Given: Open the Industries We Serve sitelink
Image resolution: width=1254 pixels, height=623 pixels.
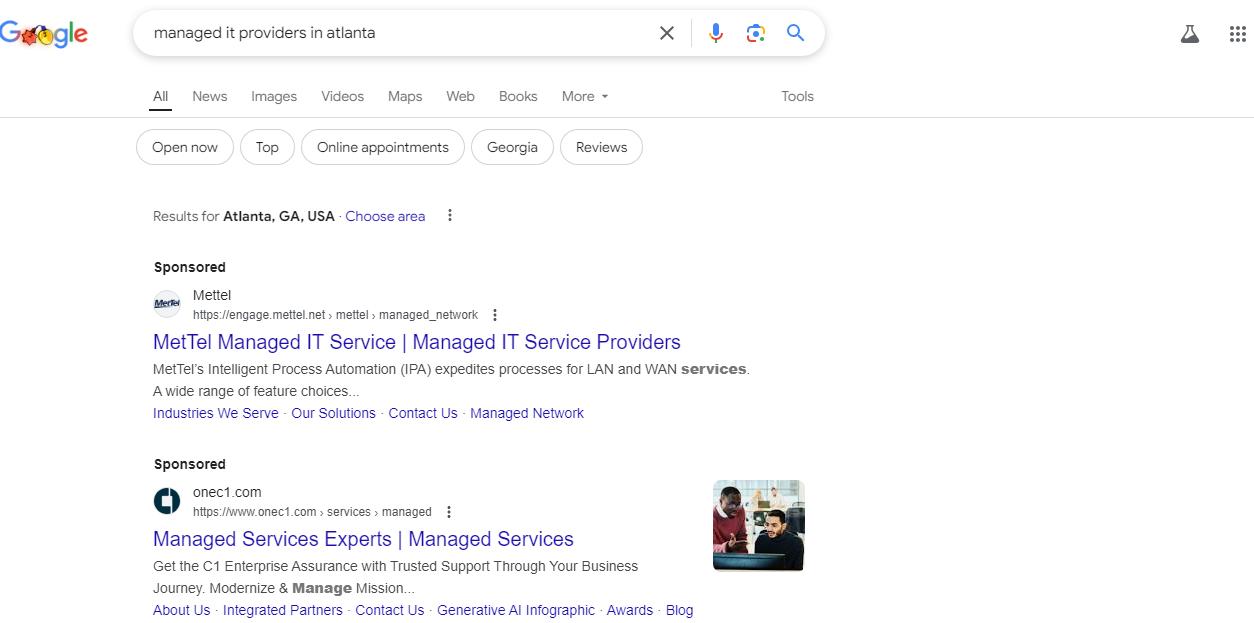Looking at the screenshot, I should click(x=216, y=413).
